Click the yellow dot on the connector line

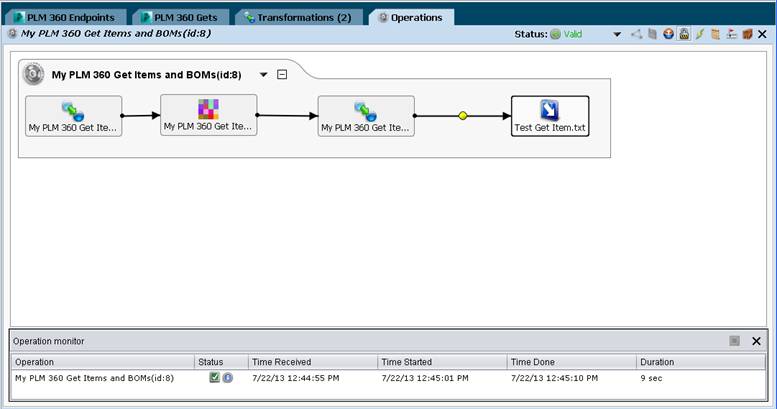tap(463, 116)
